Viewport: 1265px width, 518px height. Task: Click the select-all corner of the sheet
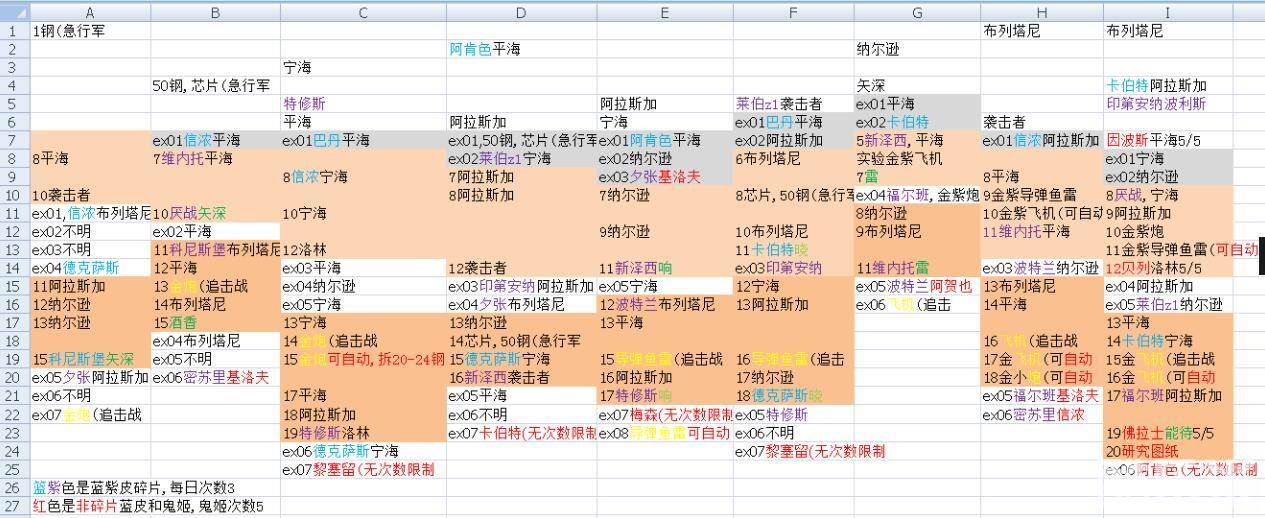[x=15, y=12]
